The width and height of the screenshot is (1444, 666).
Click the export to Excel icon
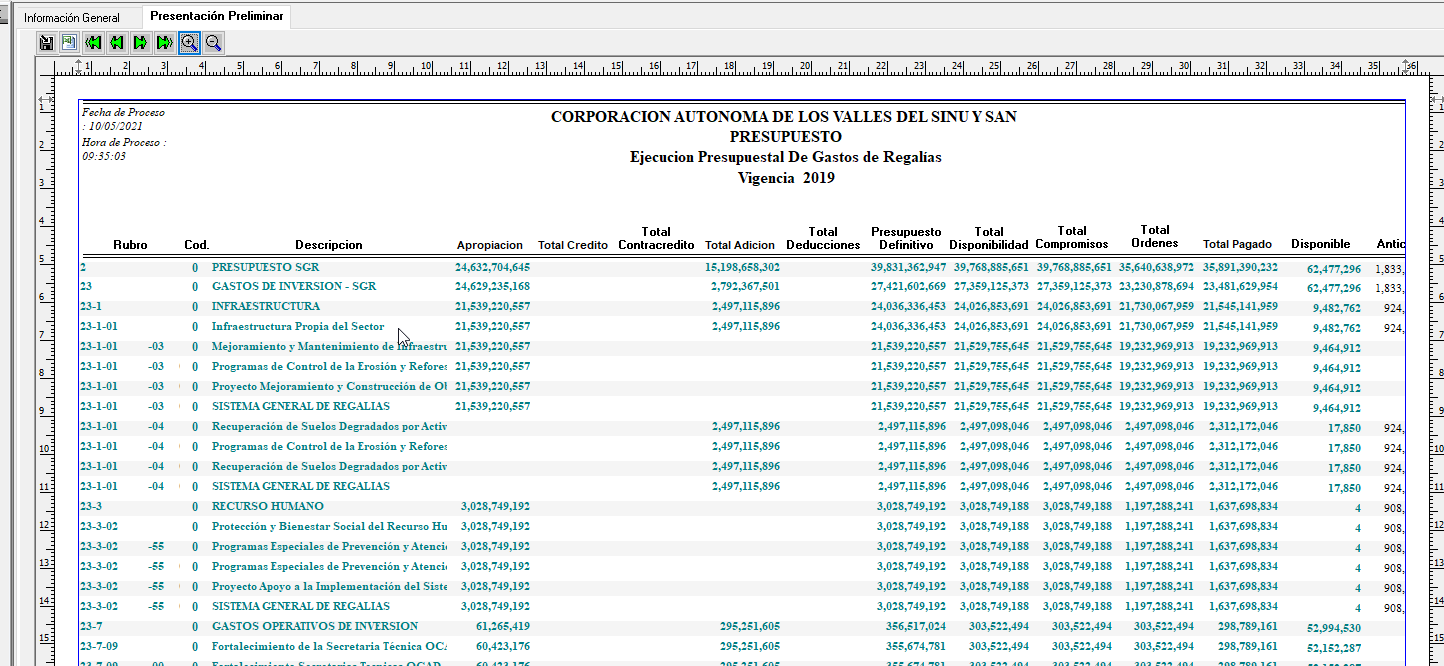(69, 42)
